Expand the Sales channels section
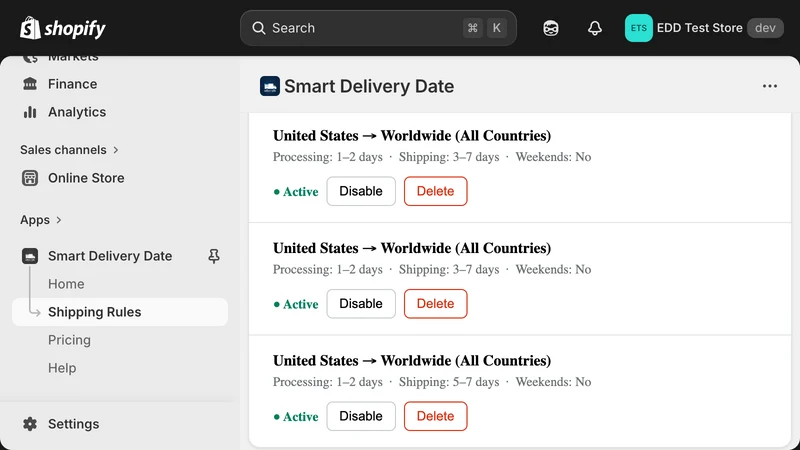This screenshot has width=800, height=450. (69, 150)
